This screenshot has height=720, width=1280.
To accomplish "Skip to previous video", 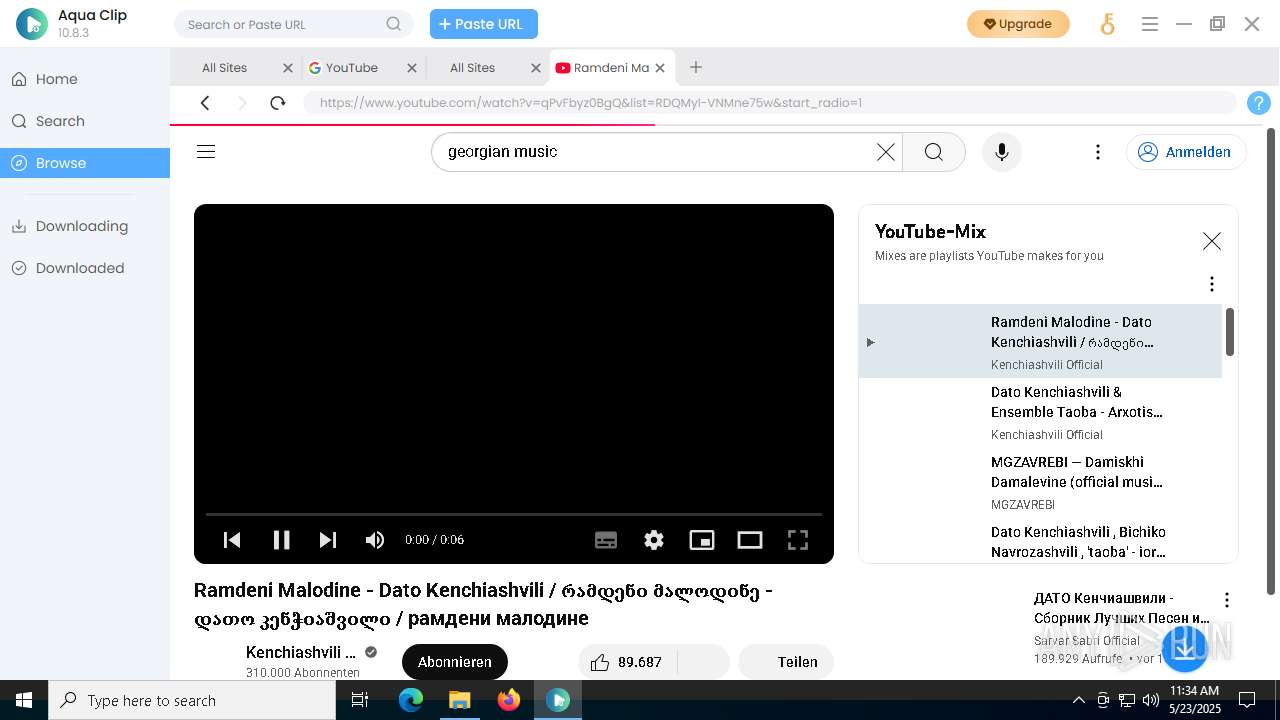I will (x=232, y=540).
